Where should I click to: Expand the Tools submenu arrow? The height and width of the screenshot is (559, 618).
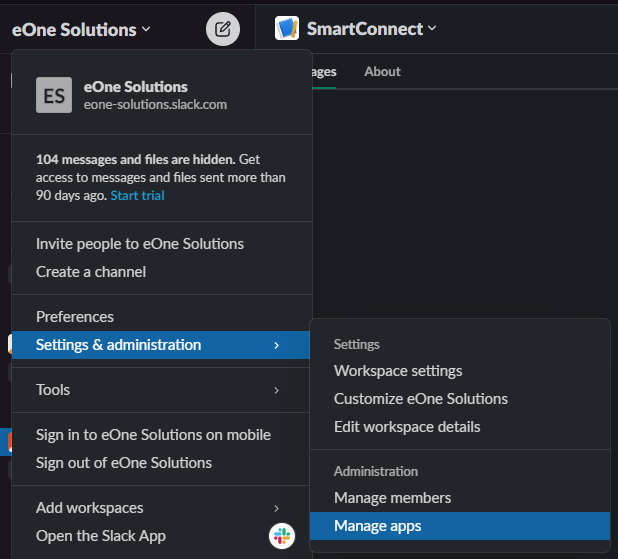coord(276,390)
